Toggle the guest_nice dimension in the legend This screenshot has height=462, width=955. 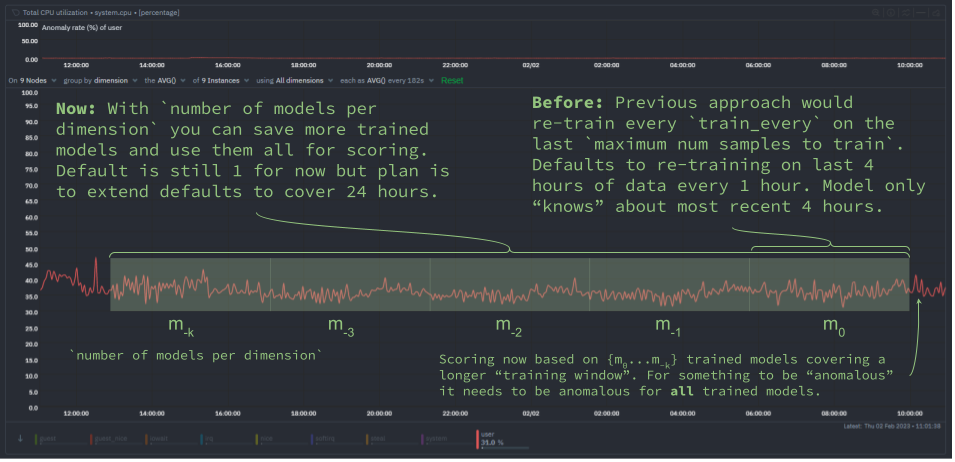[107, 437]
